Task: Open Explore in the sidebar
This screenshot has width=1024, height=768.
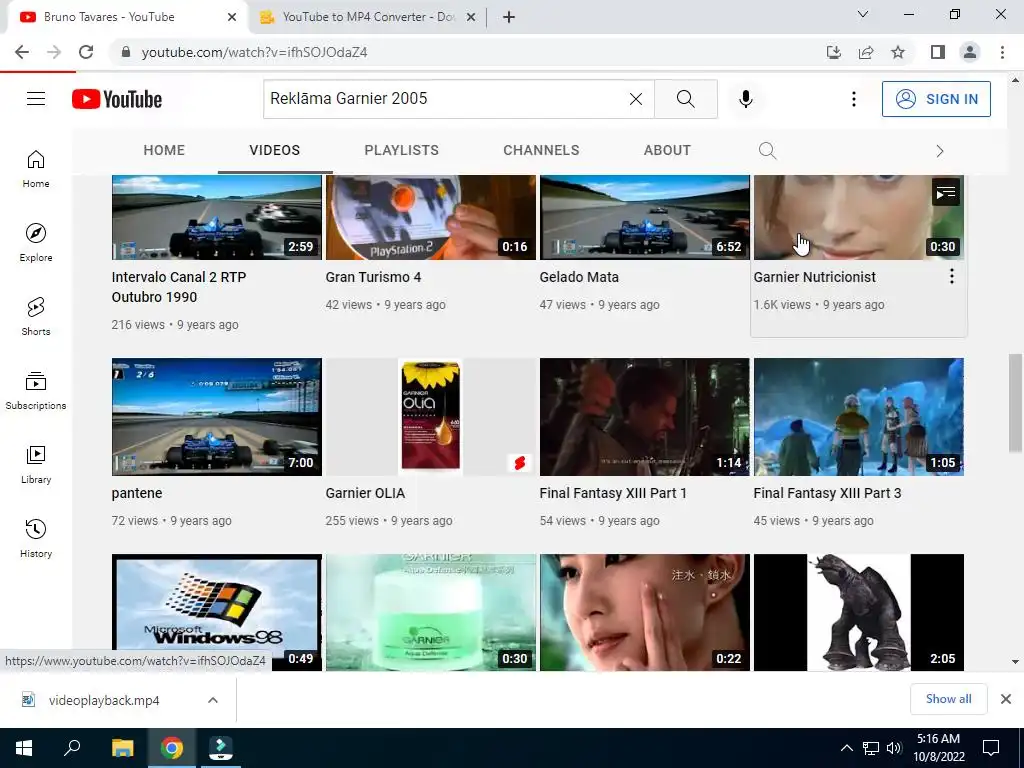Action: [36, 243]
